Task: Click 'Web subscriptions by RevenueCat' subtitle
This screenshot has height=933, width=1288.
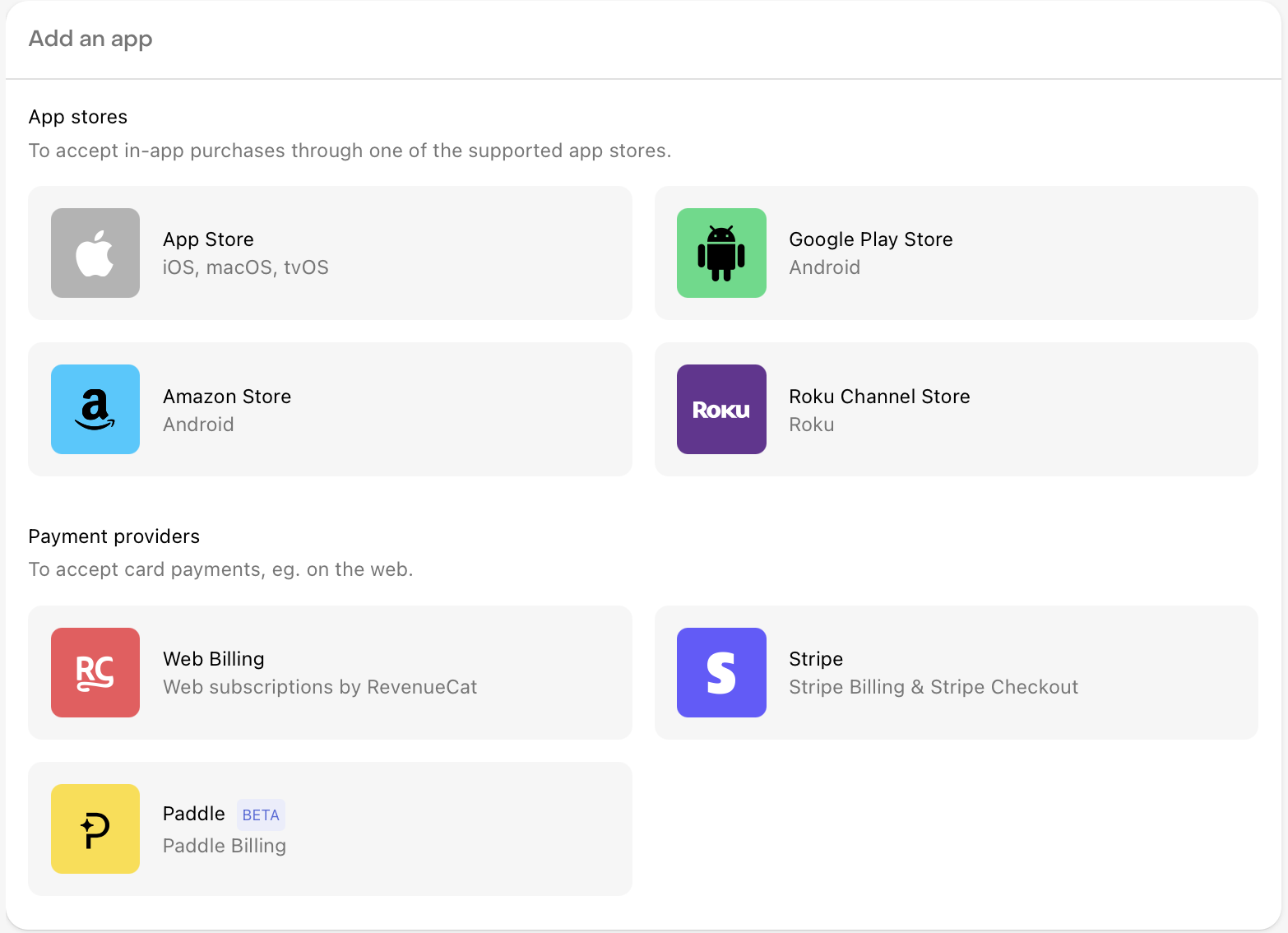Action: tap(320, 687)
